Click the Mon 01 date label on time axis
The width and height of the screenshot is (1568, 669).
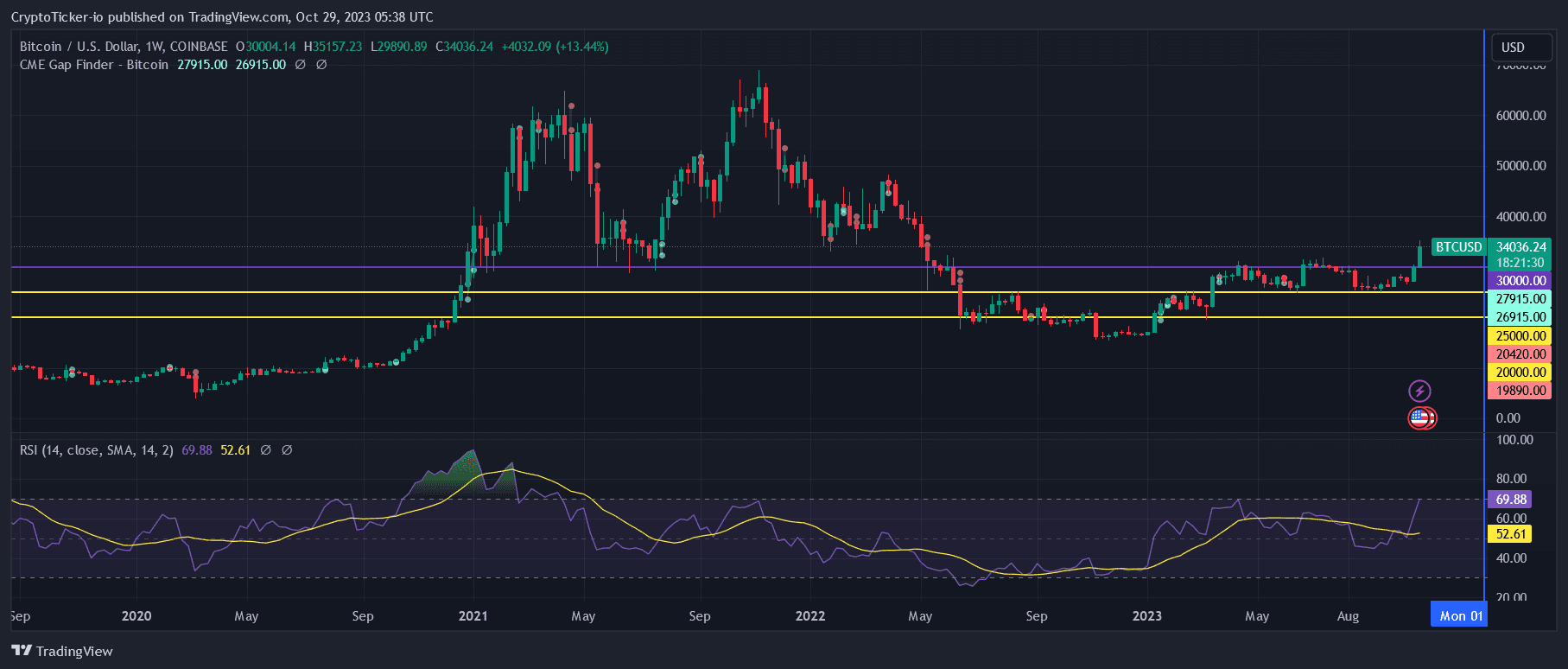(x=1460, y=616)
